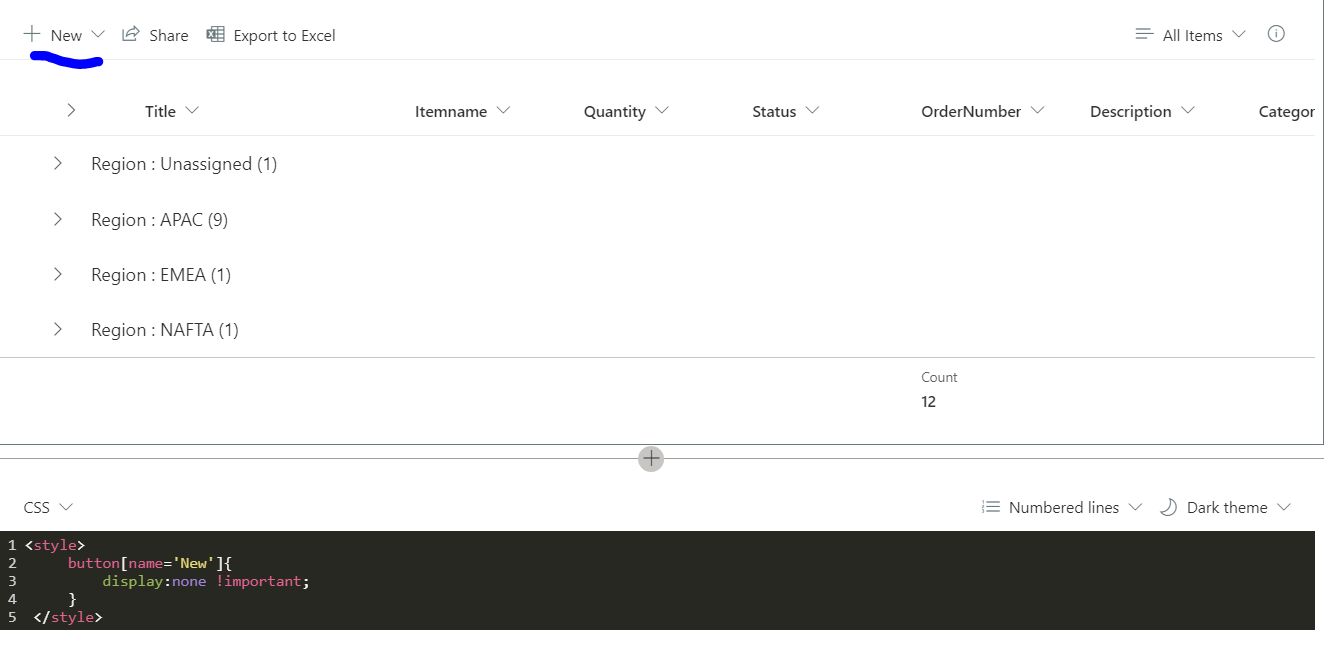Screen dimensions: 1324x647
Task: Expand the Region APAC group
Action: pos(57,219)
